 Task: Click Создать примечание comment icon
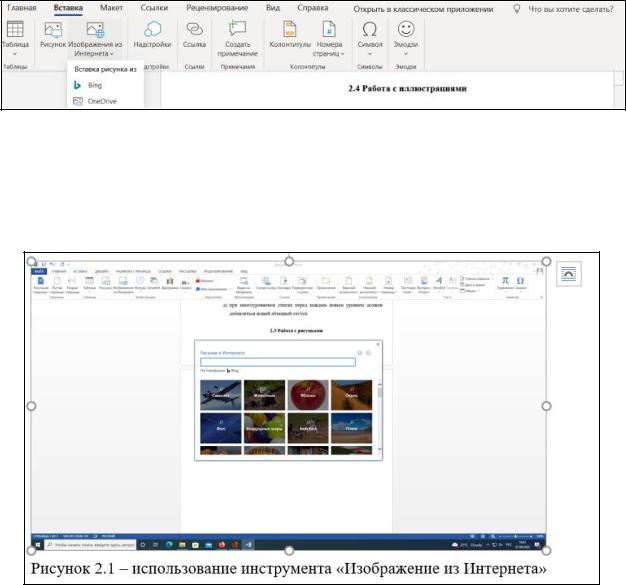coord(237,29)
